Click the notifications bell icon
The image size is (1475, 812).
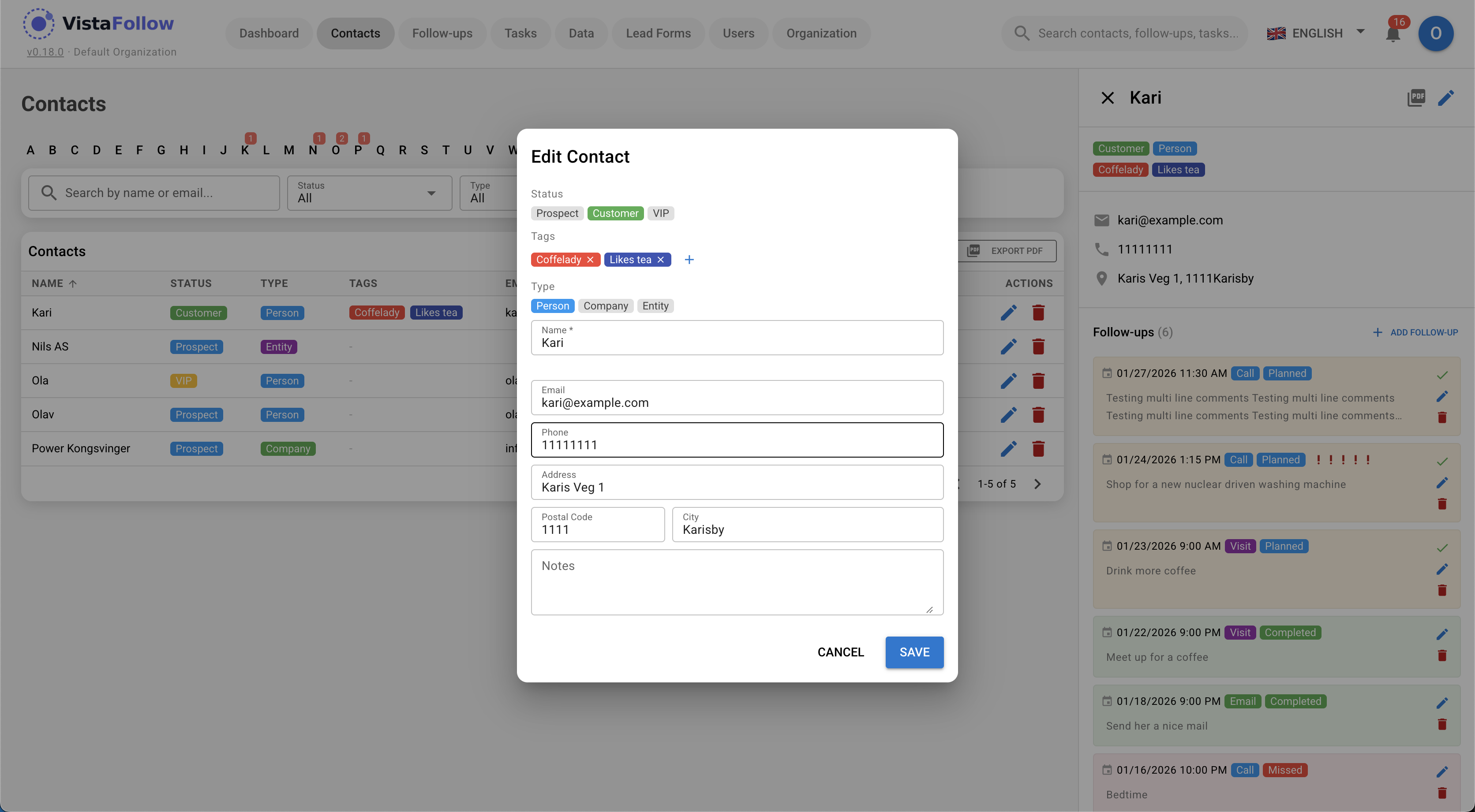(x=1393, y=34)
